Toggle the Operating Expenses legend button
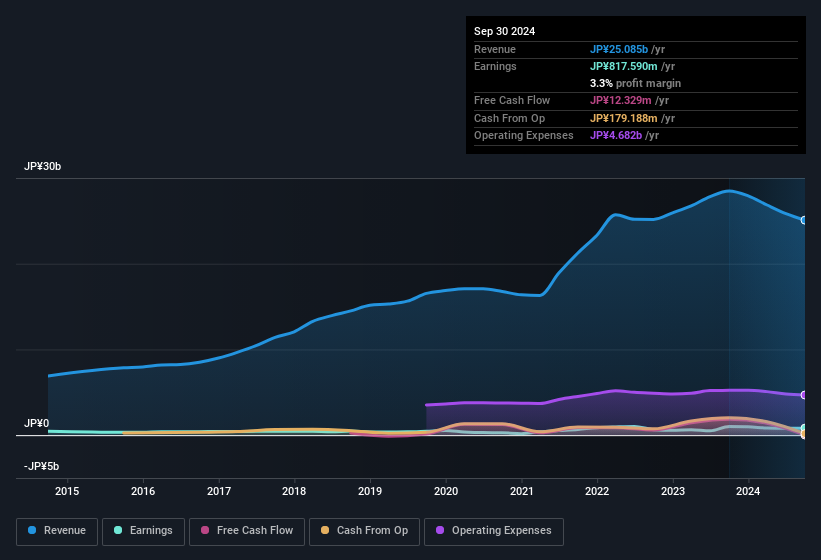Viewport: 821px width, 560px height. [x=493, y=531]
